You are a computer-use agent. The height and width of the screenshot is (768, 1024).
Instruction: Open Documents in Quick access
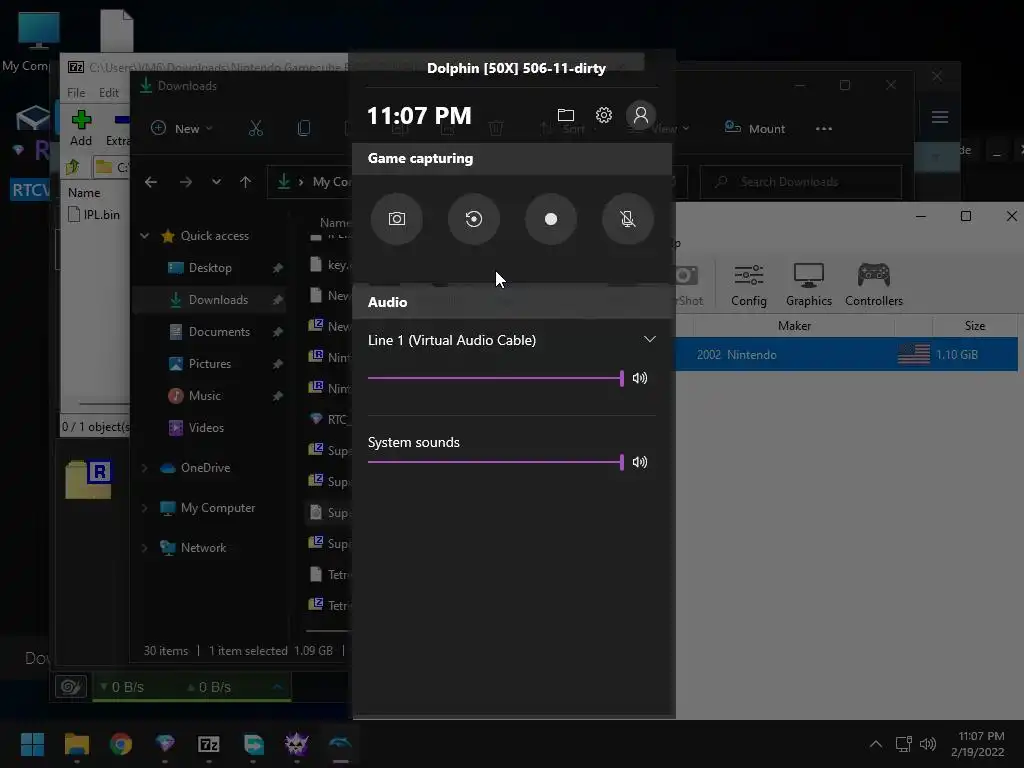(219, 332)
